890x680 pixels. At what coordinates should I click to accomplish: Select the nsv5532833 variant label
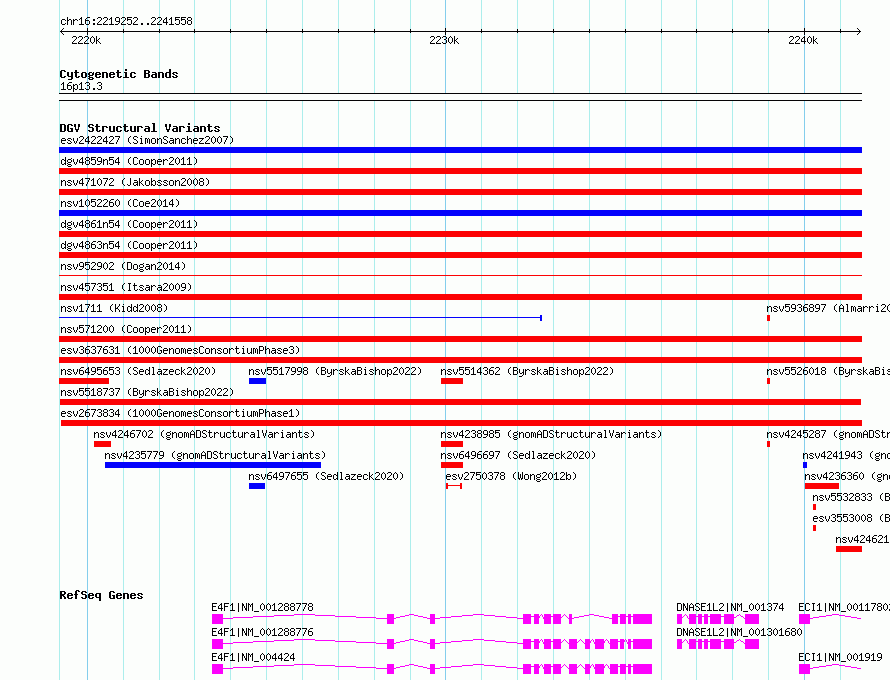click(x=851, y=497)
